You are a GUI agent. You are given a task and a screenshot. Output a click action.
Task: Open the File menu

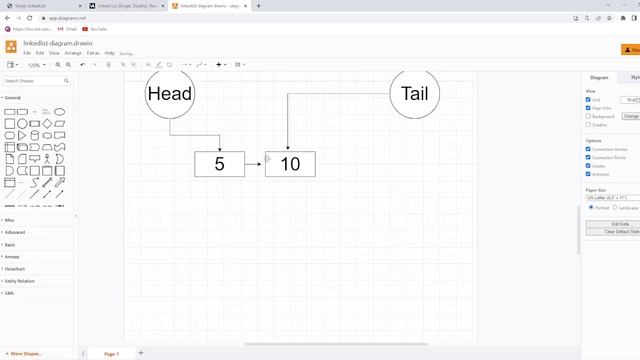click(27, 53)
